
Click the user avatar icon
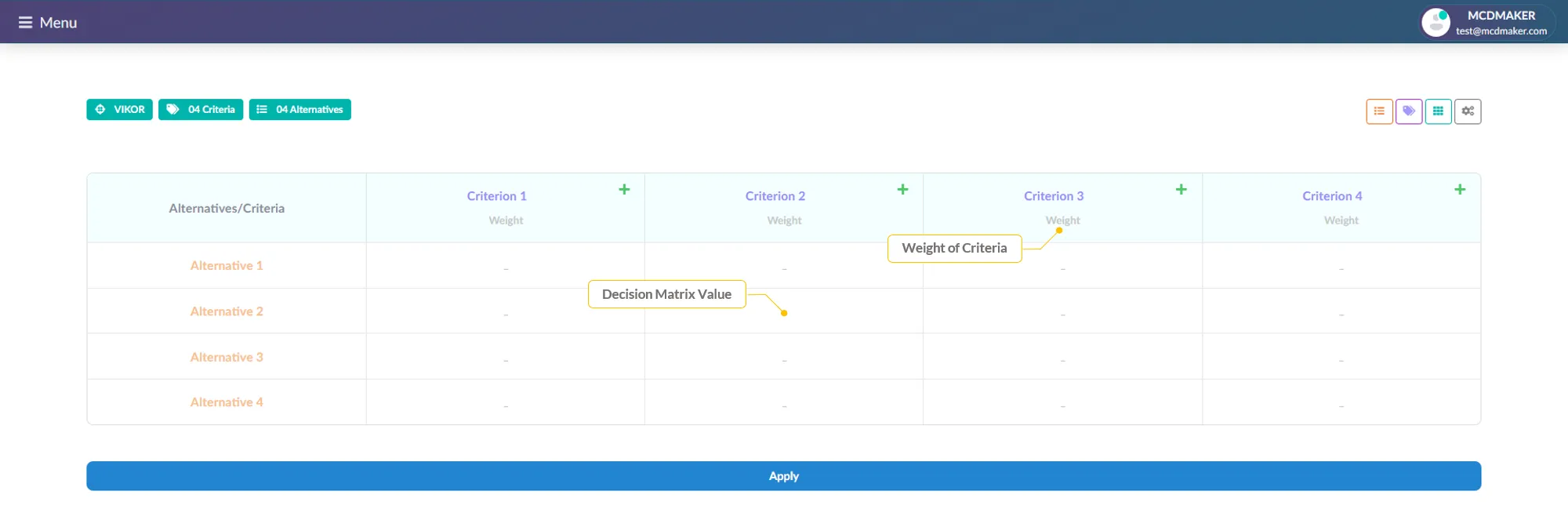coord(1436,23)
